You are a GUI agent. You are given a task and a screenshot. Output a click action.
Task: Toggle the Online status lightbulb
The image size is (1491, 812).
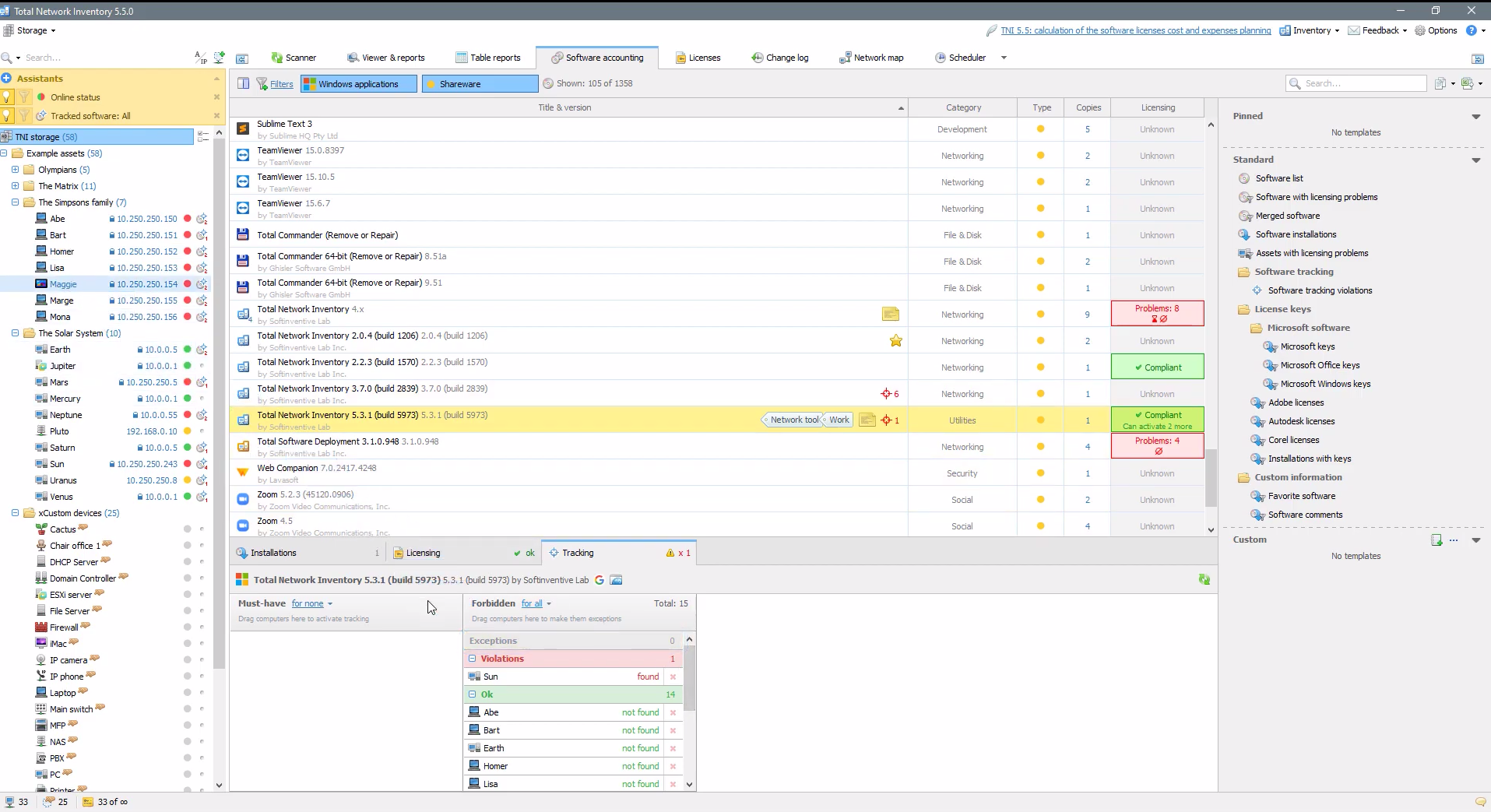[x=7, y=97]
